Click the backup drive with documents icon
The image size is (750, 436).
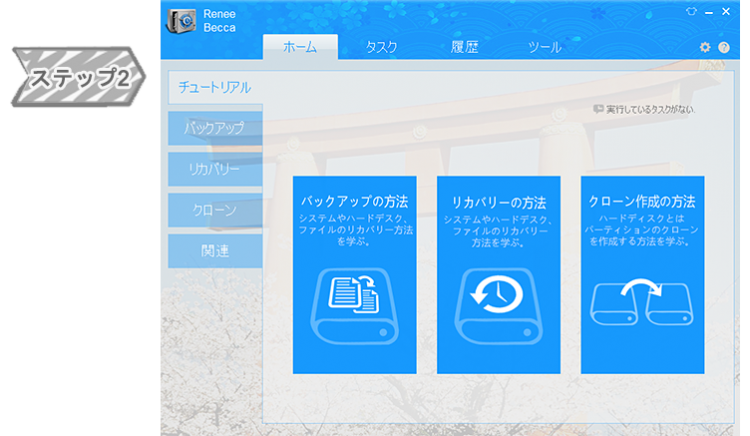click(x=354, y=306)
